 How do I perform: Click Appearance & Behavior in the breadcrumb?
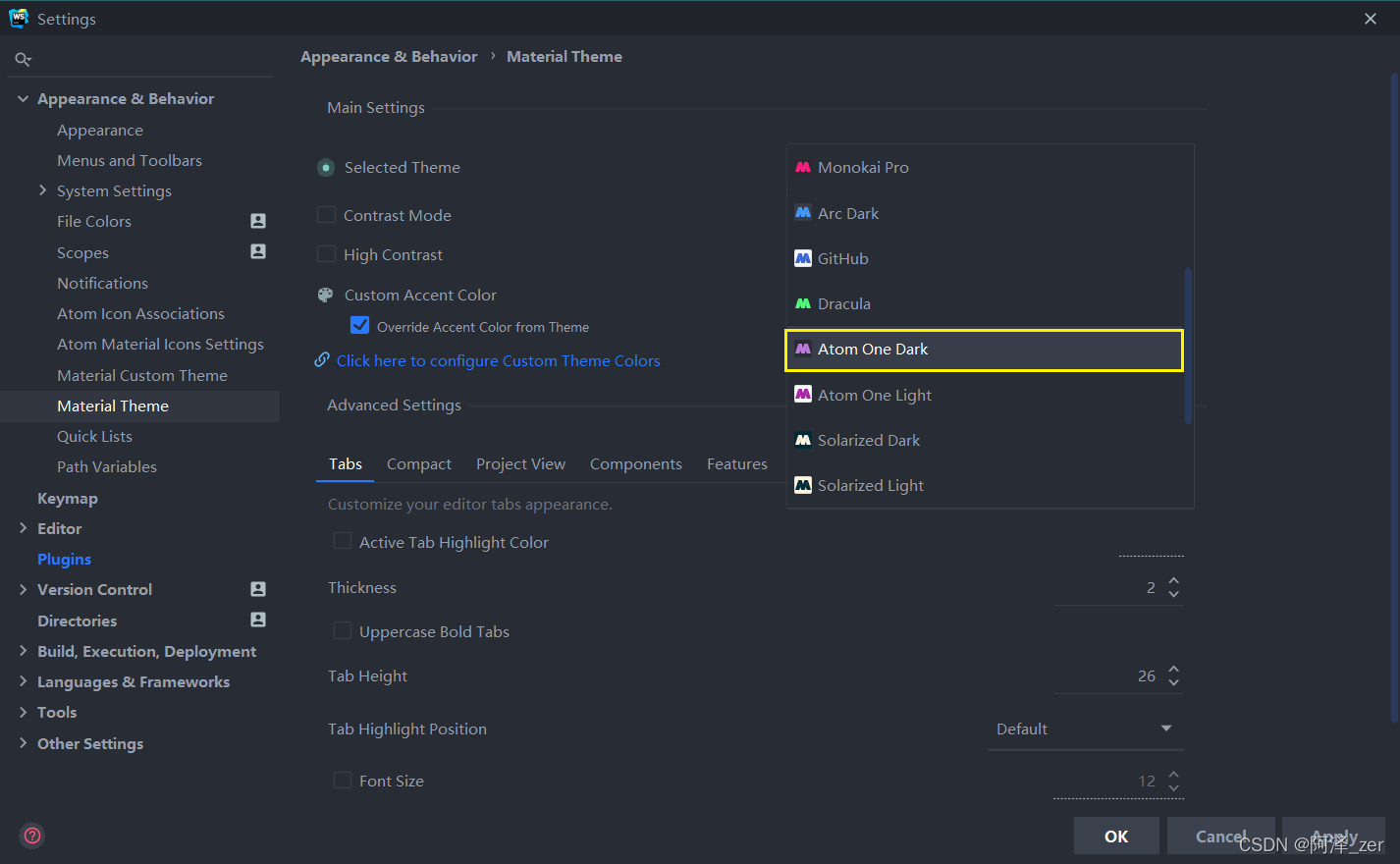click(389, 57)
